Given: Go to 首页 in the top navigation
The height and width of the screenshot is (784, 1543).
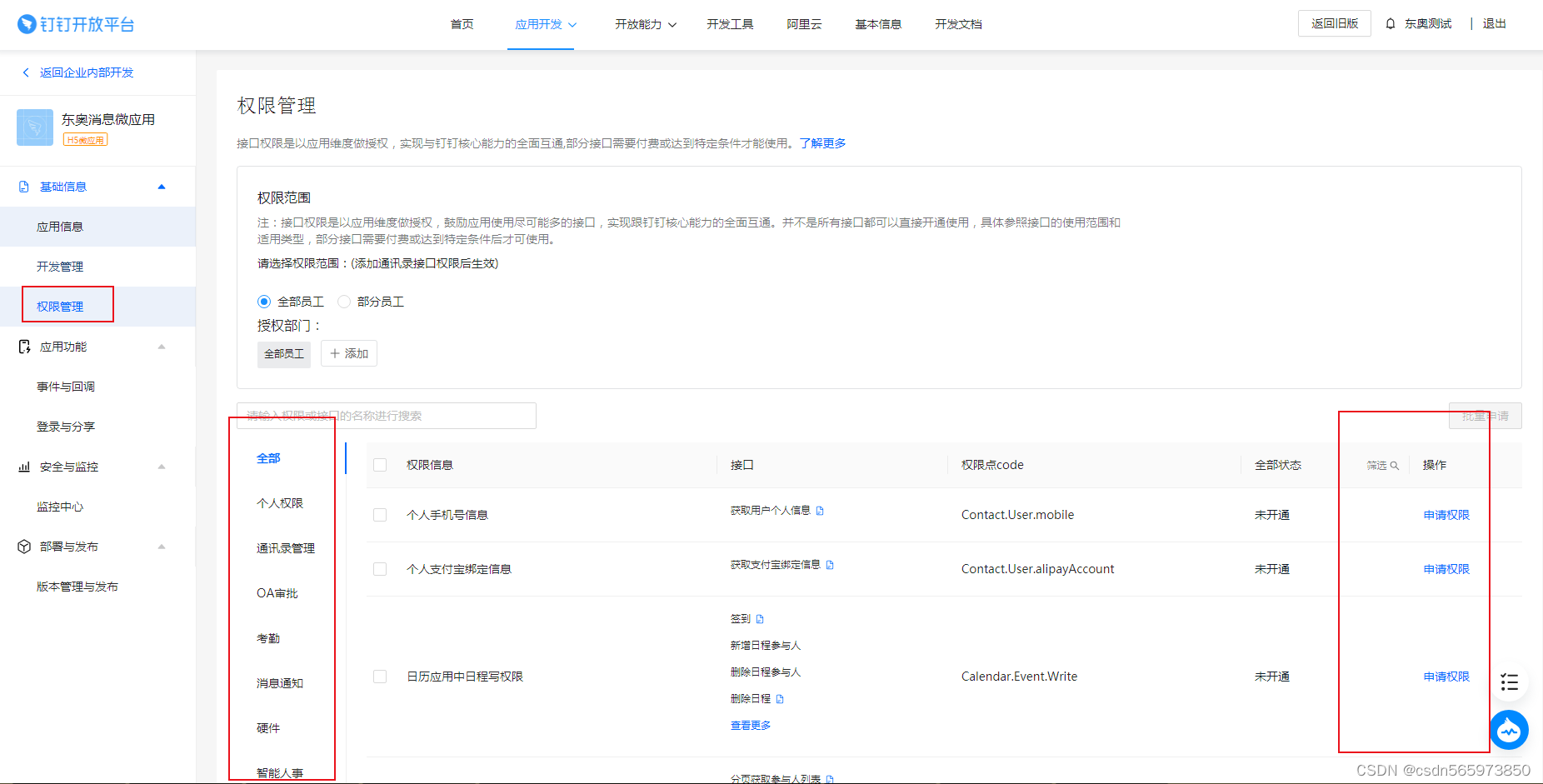Looking at the screenshot, I should point(462,24).
